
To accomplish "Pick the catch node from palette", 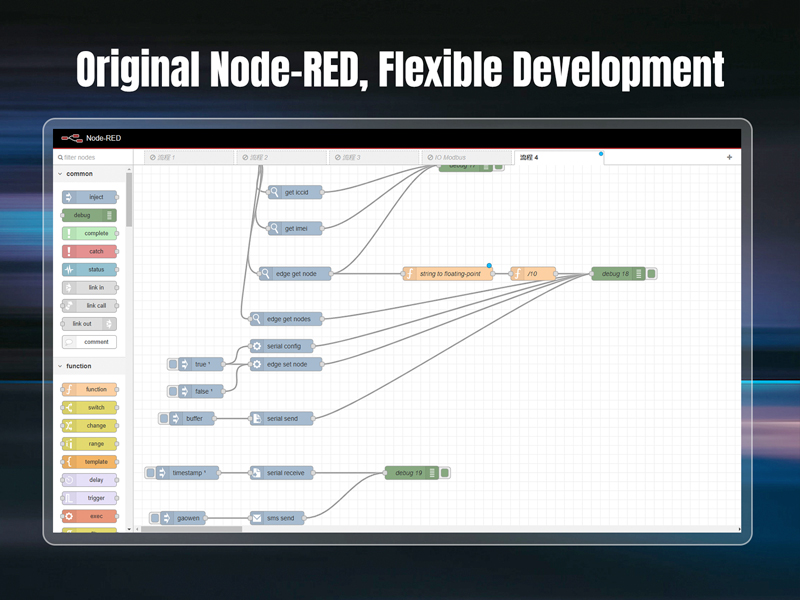I will (90, 252).
